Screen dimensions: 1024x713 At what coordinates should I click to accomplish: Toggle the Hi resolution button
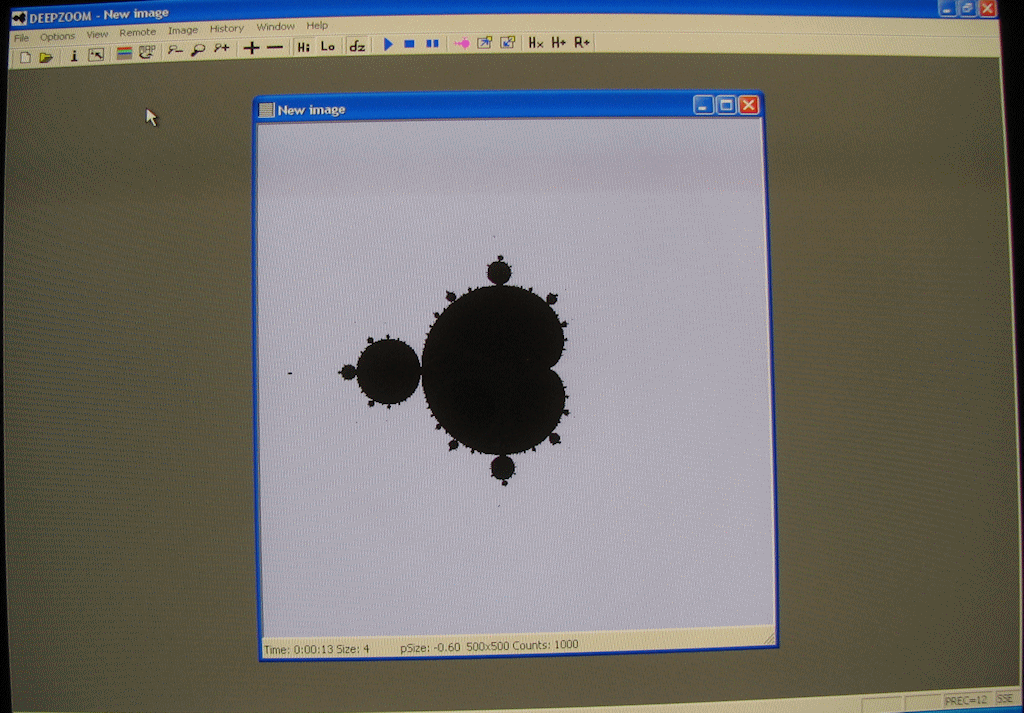(x=304, y=46)
